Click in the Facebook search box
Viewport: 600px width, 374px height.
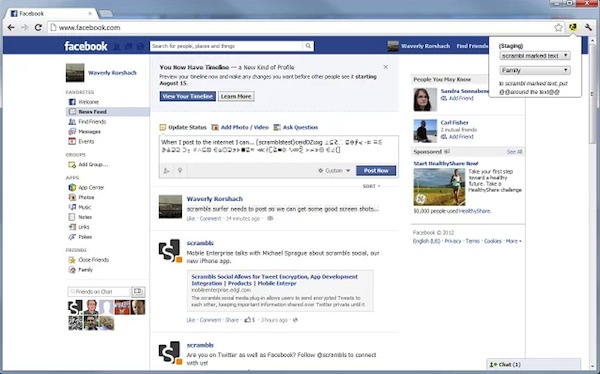tap(227, 46)
